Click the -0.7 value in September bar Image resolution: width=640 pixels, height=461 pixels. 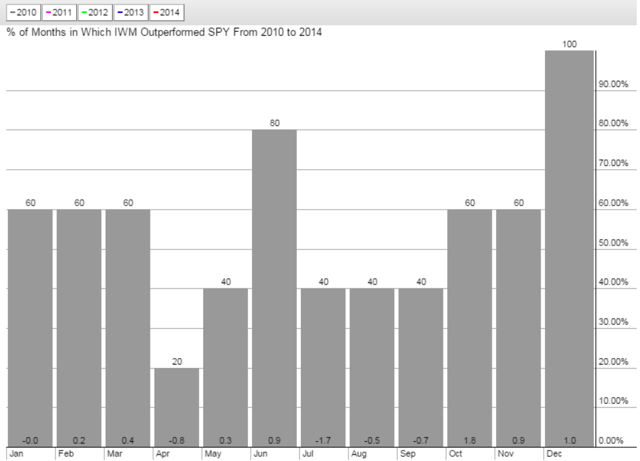point(421,441)
